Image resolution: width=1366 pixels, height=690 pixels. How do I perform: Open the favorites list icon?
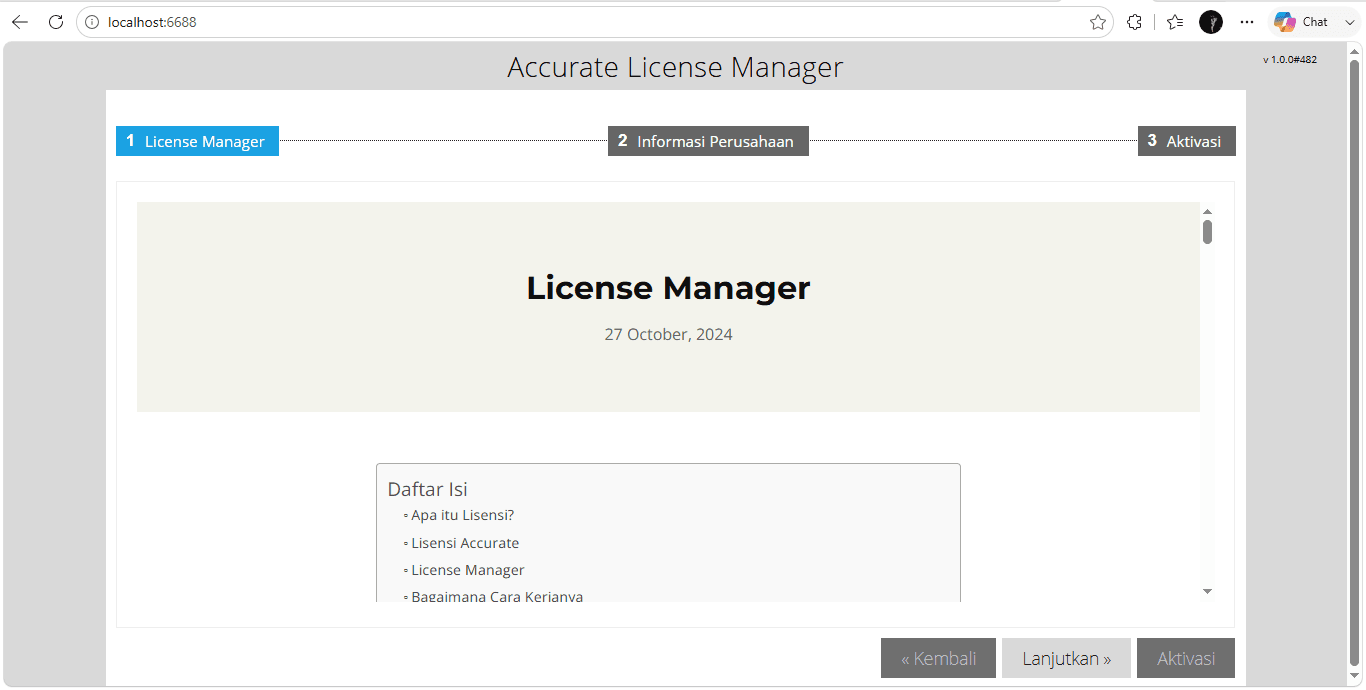click(x=1175, y=22)
